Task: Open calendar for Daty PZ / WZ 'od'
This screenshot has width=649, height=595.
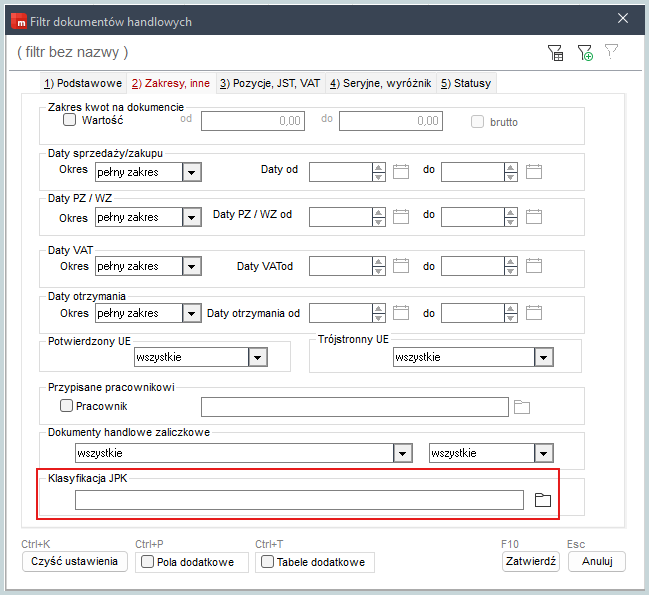Action: (x=402, y=216)
